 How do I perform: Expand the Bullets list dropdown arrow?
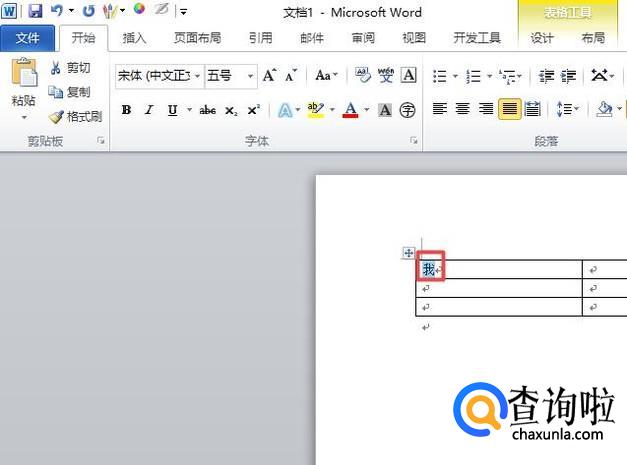click(x=455, y=76)
